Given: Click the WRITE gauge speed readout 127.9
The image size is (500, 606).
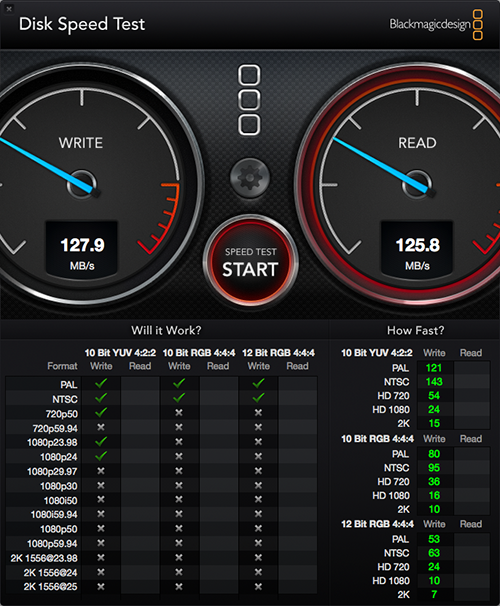Looking at the screenshot, I should [x=82, y=245].
